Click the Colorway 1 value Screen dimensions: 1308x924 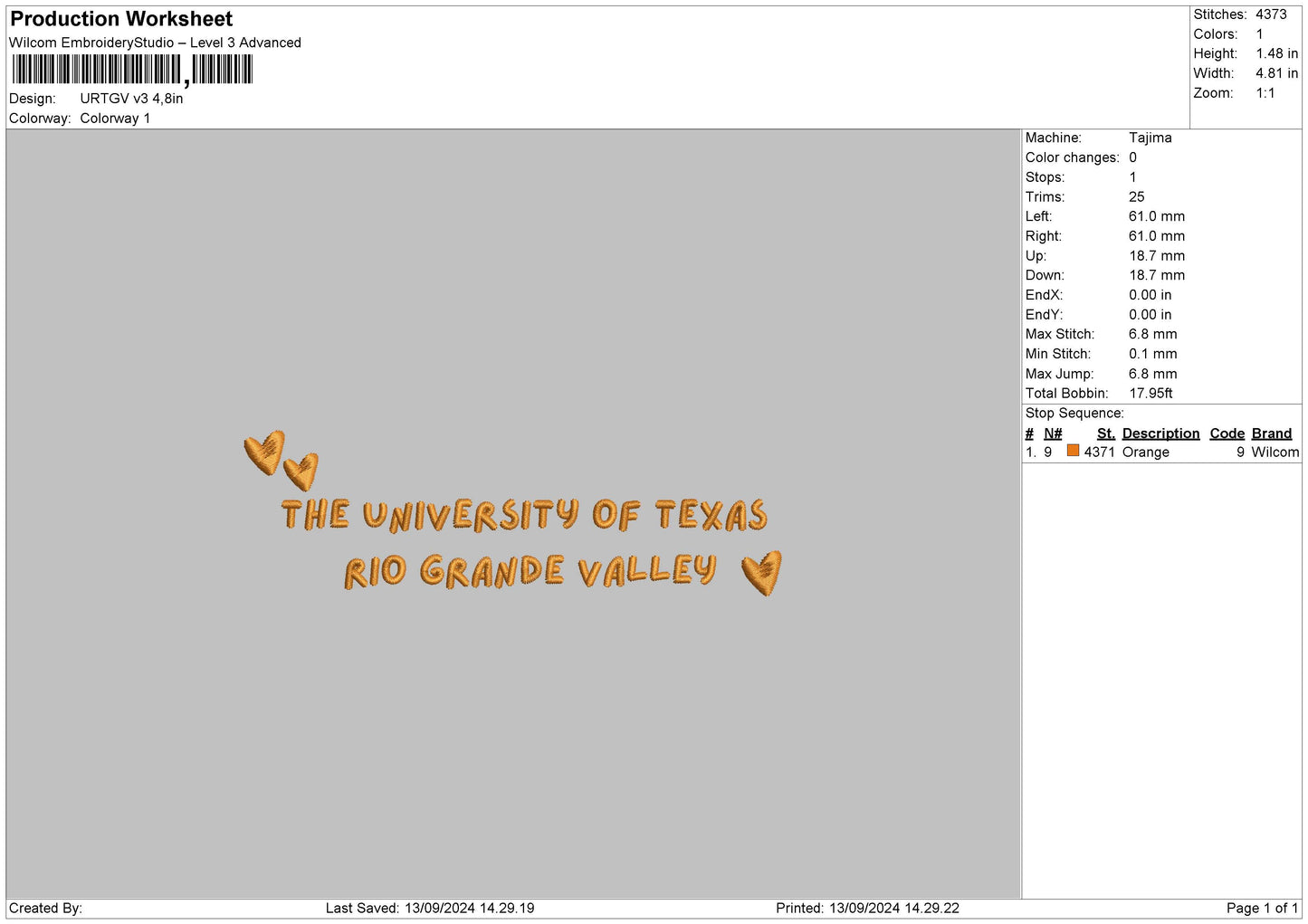coord(115,119)
